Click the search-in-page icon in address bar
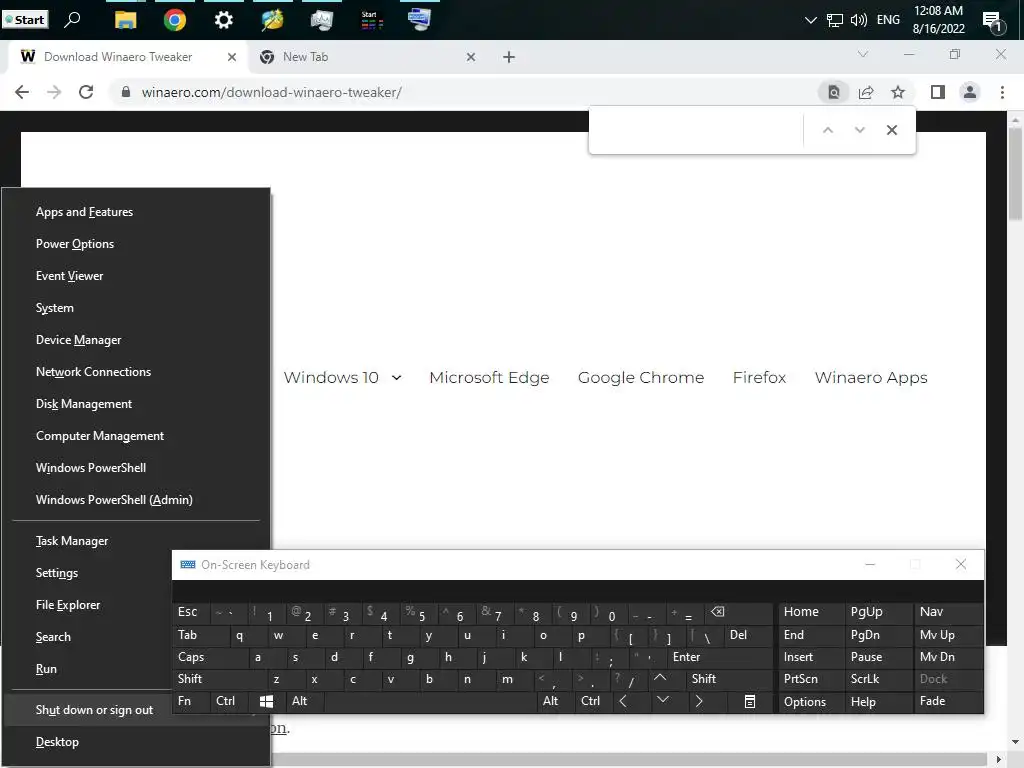This screenshot has height=768, width=1024. [x=834, y=92]
